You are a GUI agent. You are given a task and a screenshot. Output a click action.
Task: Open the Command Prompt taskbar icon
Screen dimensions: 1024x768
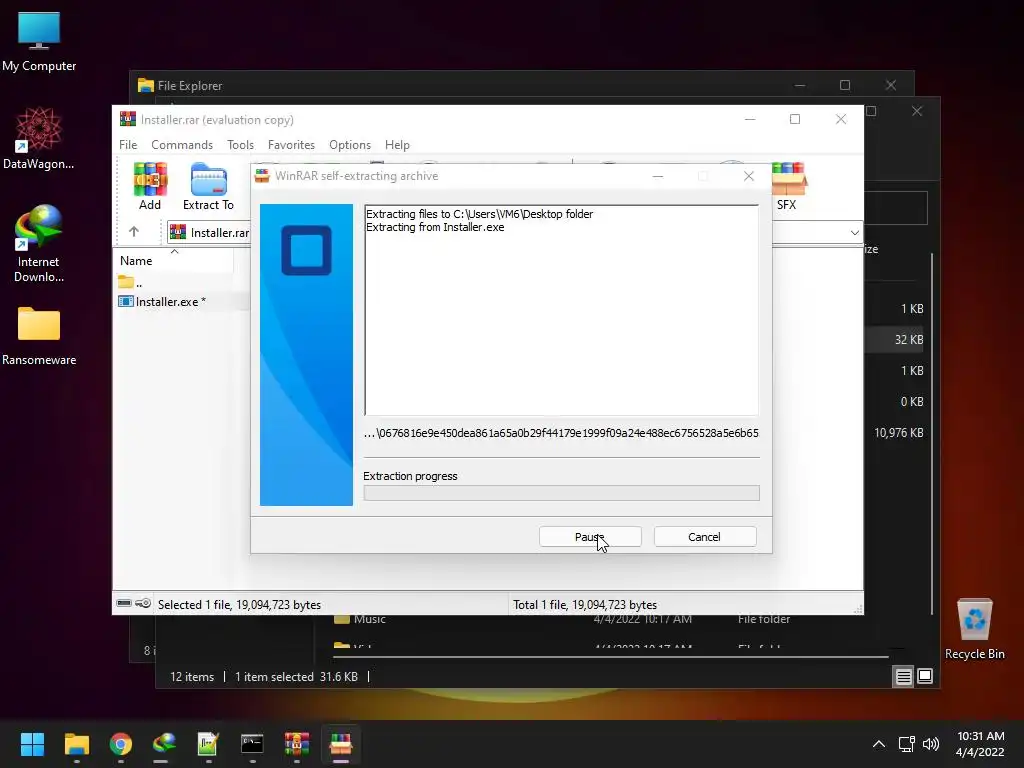(x=252, y=744)
